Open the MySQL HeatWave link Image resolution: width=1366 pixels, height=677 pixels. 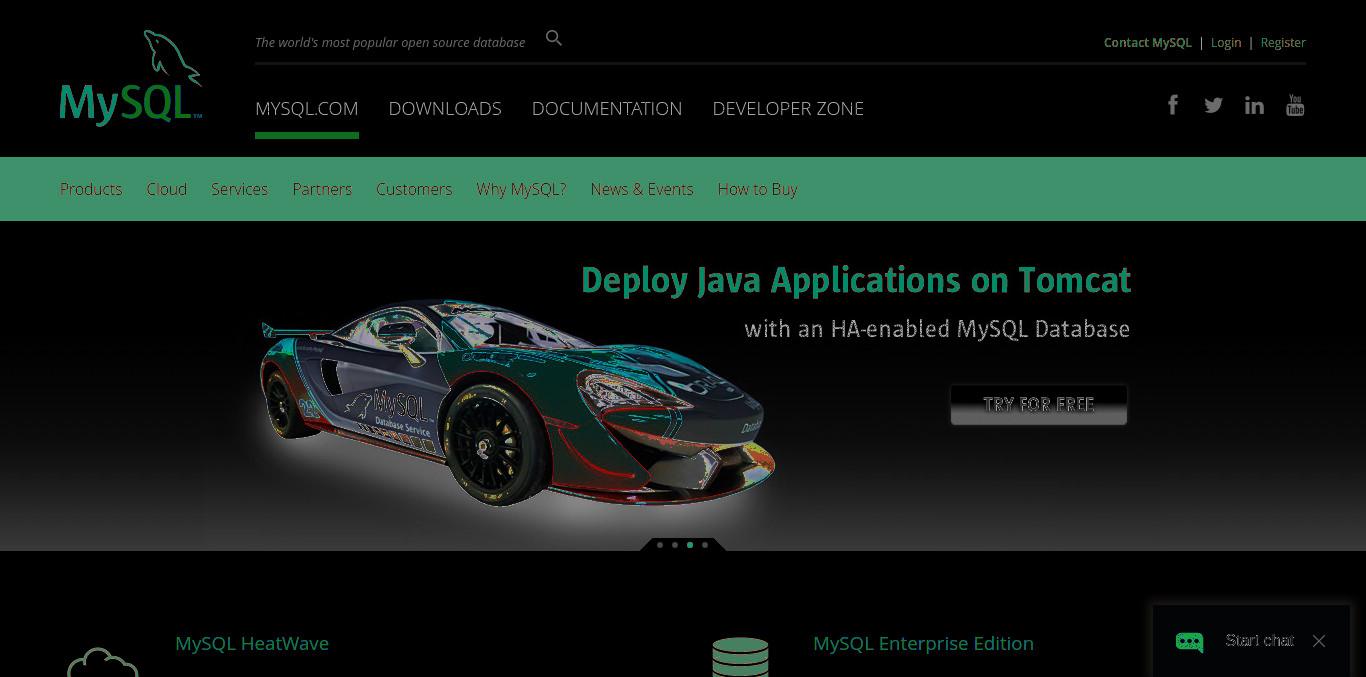[252, 643]
